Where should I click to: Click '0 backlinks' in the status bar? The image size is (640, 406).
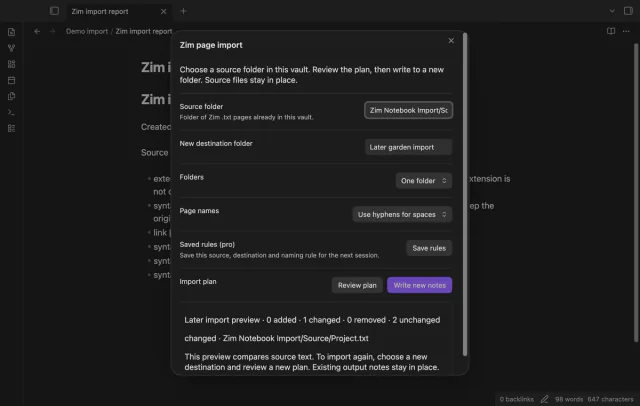[516, 399]
